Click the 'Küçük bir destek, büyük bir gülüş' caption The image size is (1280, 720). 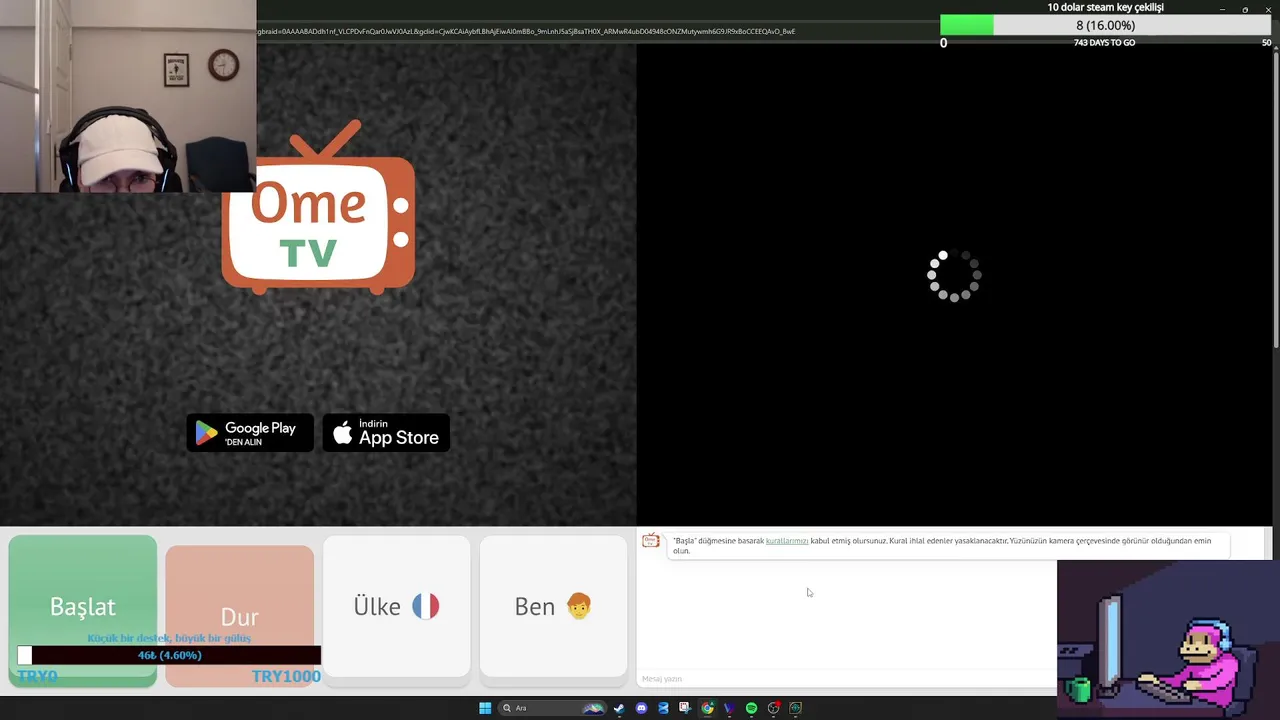[169, 638]
